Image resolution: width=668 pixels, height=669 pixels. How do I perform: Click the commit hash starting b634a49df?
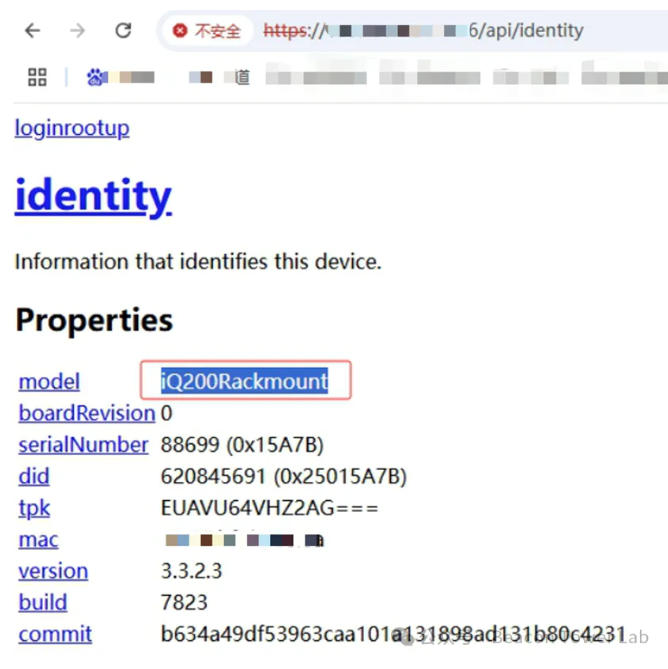[393, 634]
